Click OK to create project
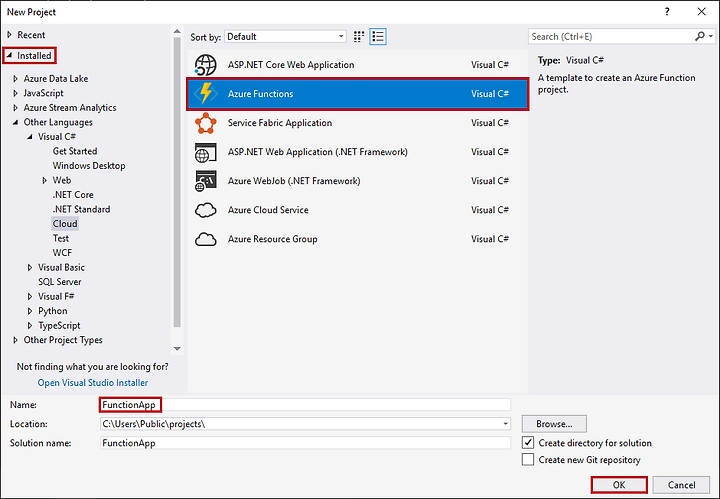720x499 pixels. click(x=619, y=485)
